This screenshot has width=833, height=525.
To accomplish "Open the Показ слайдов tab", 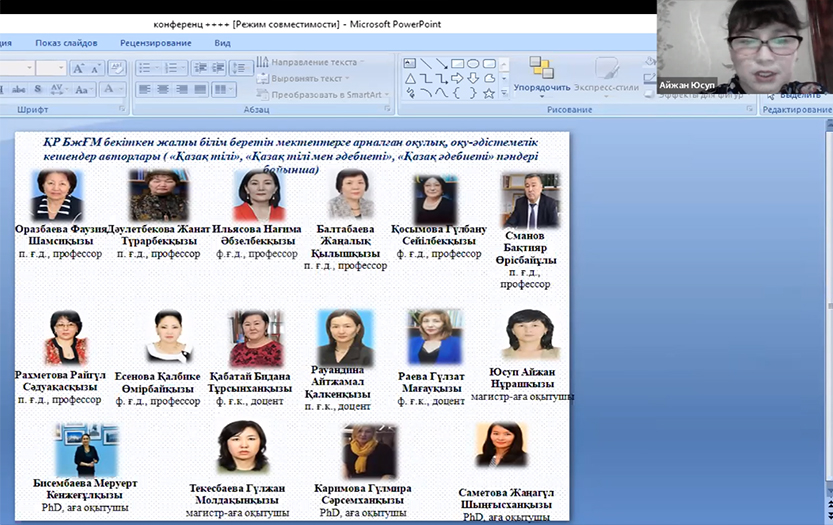I will [x=66, y=43].
